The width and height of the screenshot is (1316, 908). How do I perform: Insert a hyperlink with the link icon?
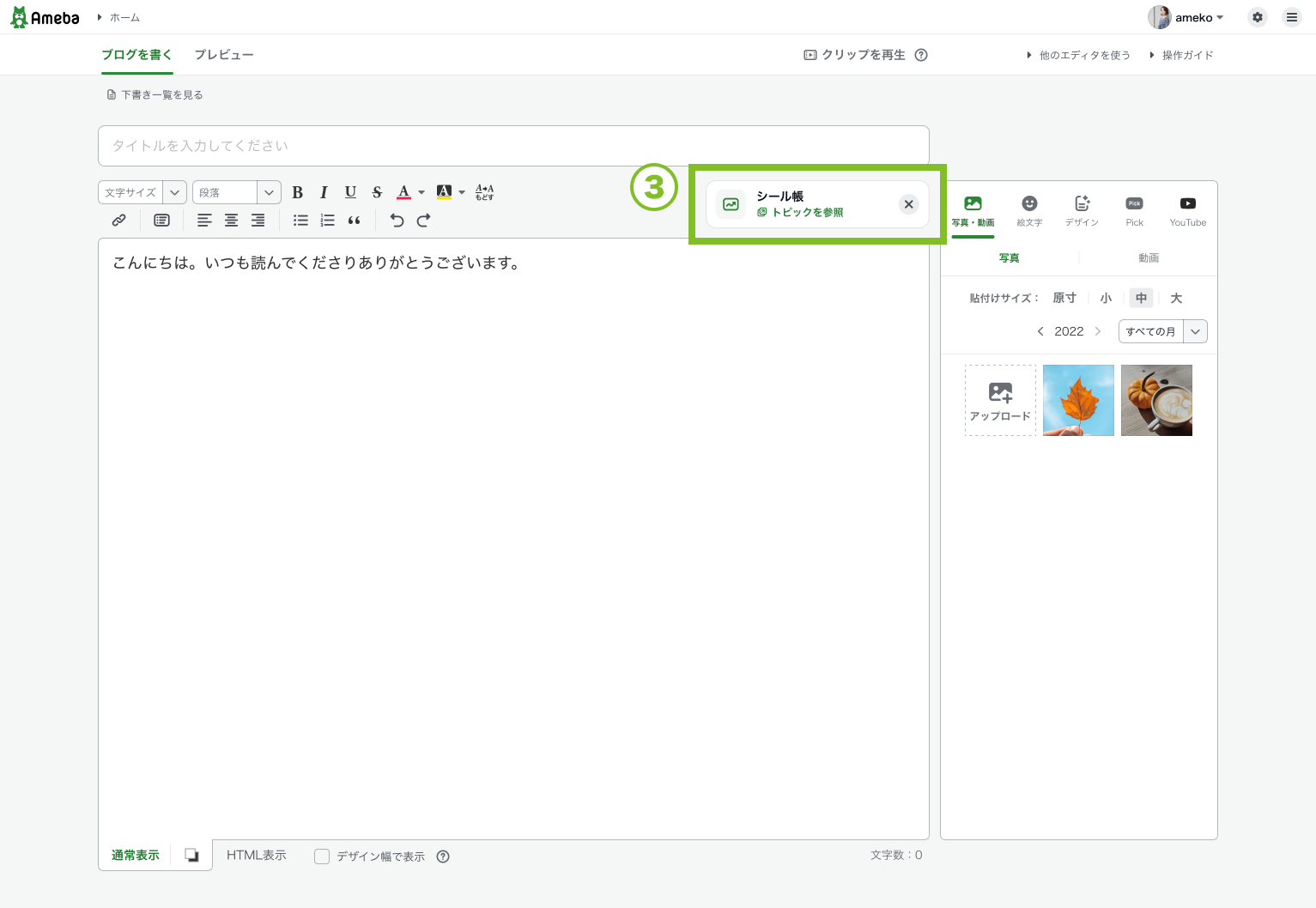[119, 221]
